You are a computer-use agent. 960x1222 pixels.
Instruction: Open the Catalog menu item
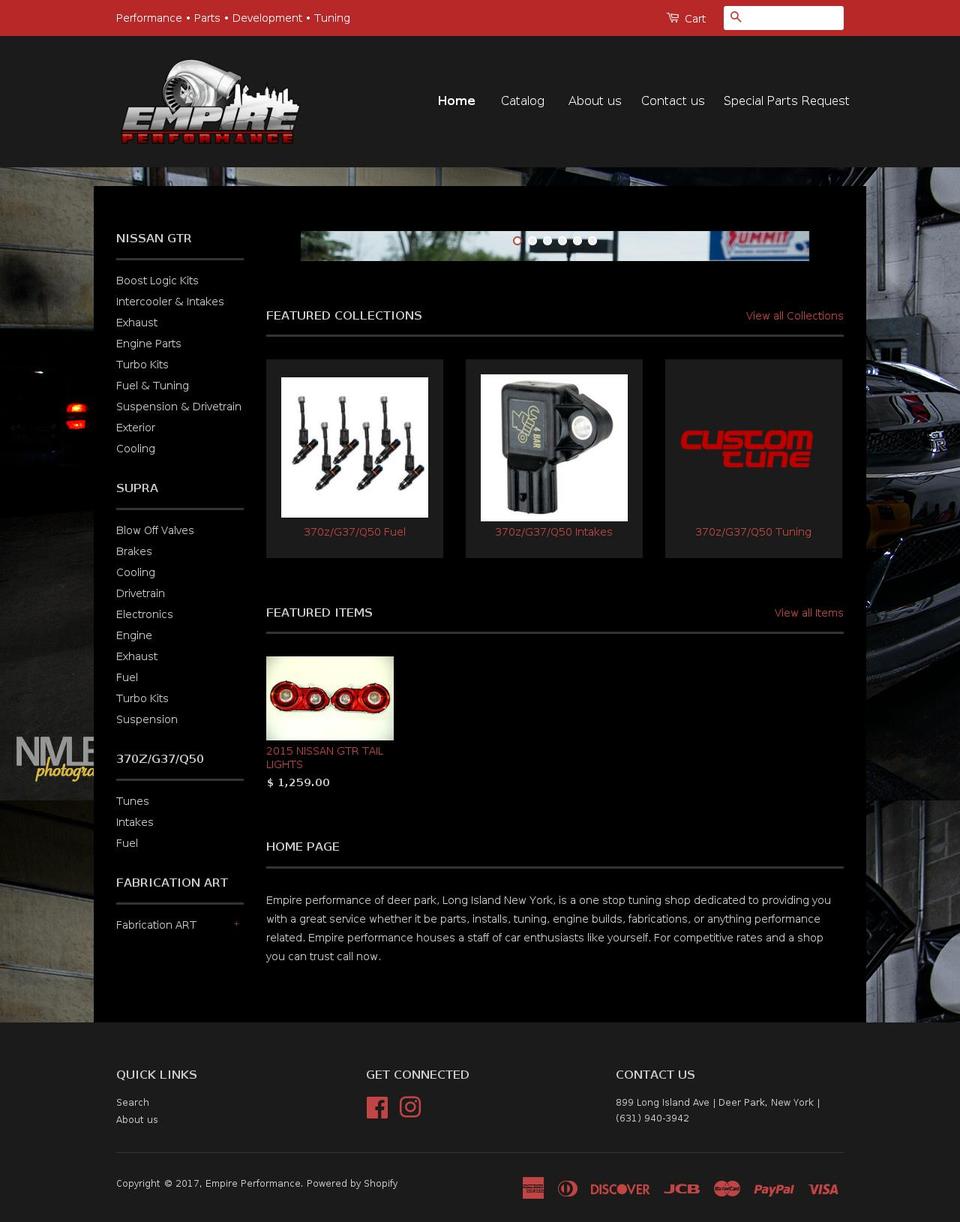(x=522, y=100)
